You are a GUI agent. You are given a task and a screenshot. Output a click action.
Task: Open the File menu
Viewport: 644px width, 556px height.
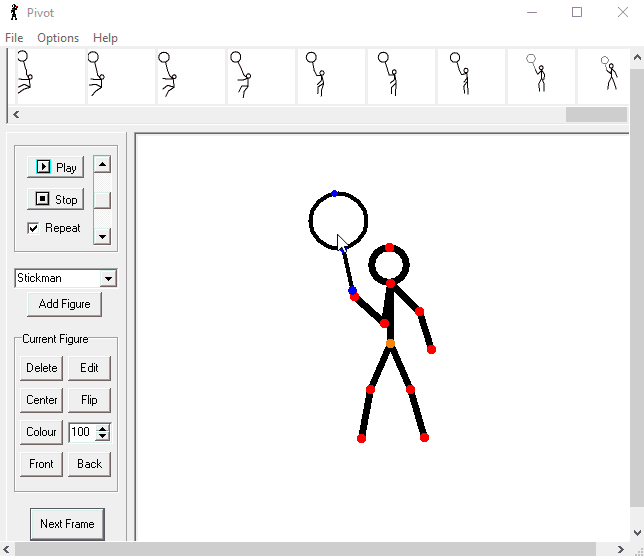[14, 38]
